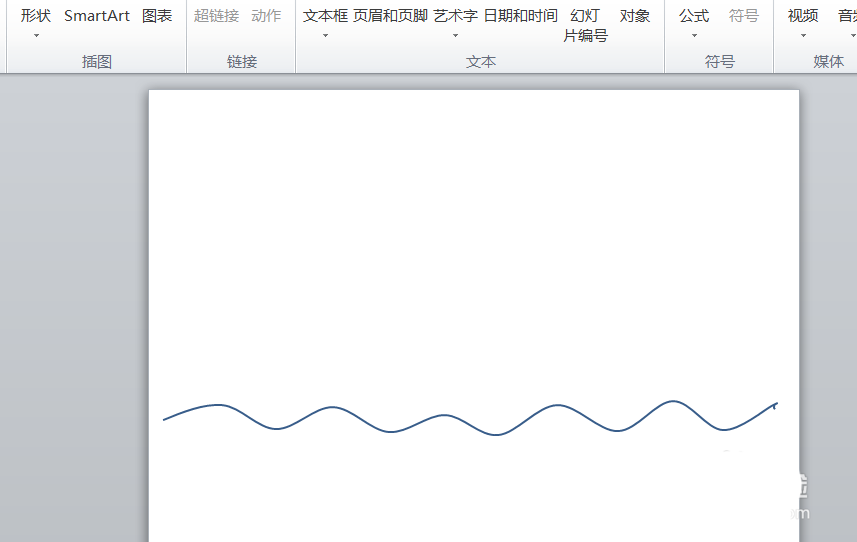Insert a 文本框 text box
Image resolution: width=857 pixels, height=542 pixels.
[x=325, y=16]
